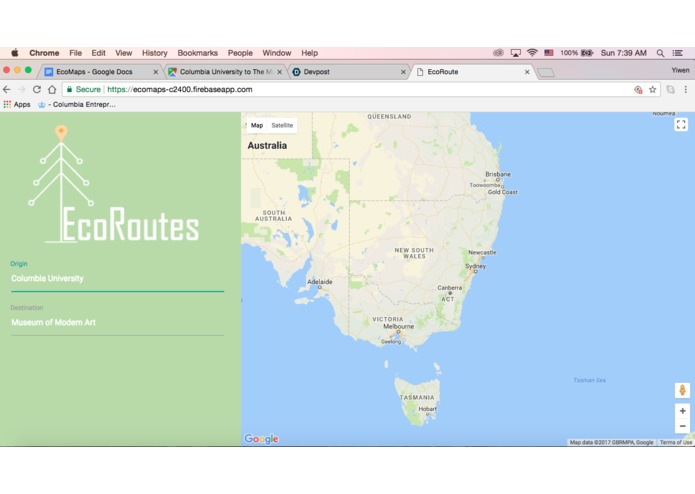Click the blocked content icon in address bar
This screenshot has height=494, width=695.
click(x=638, y=89)
